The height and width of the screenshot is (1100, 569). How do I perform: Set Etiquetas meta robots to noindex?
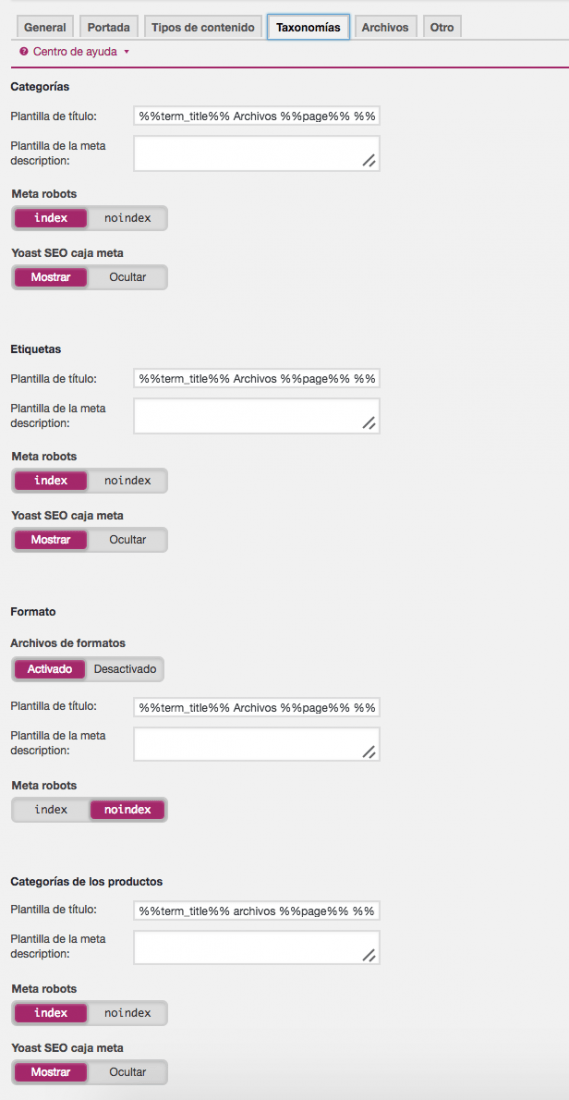coord(127,481)
